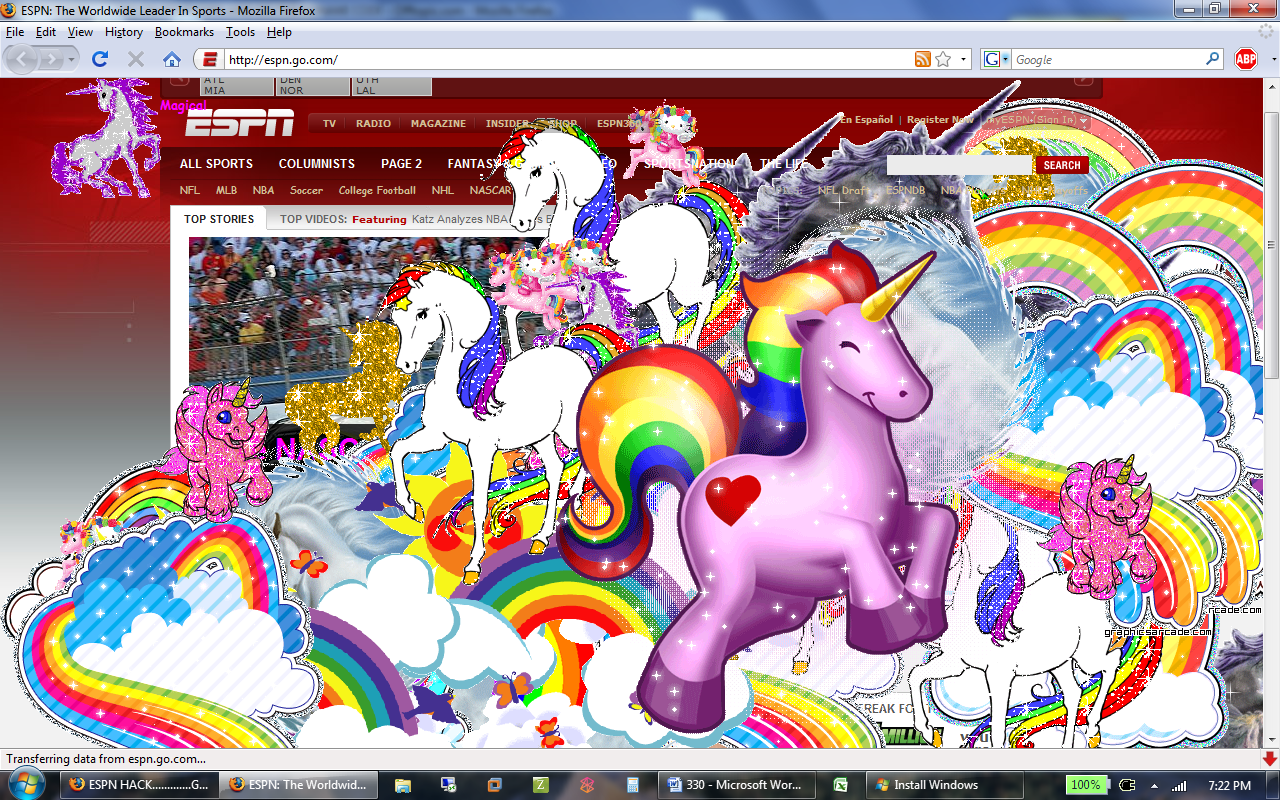Viewport: 1280px width, 800px height.
Task: Select the TOP STORIES tab
Action: tap(219, 219)
